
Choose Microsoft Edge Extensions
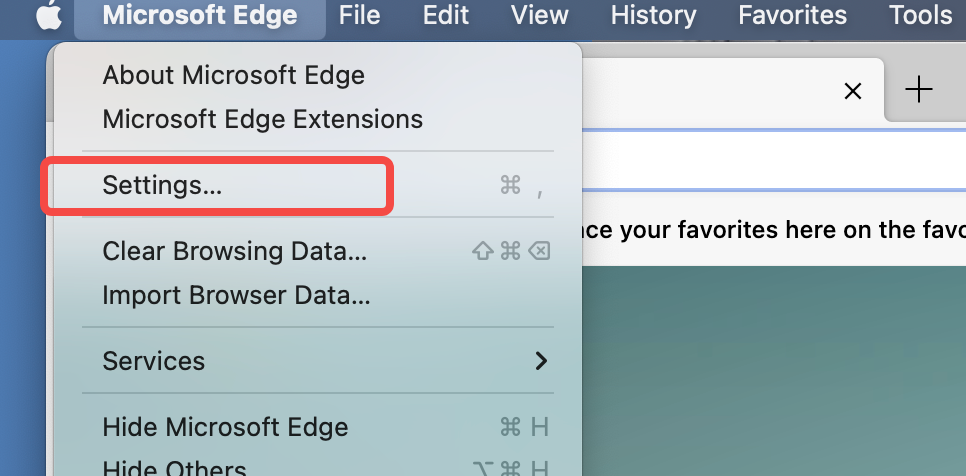tap(262, 119)
